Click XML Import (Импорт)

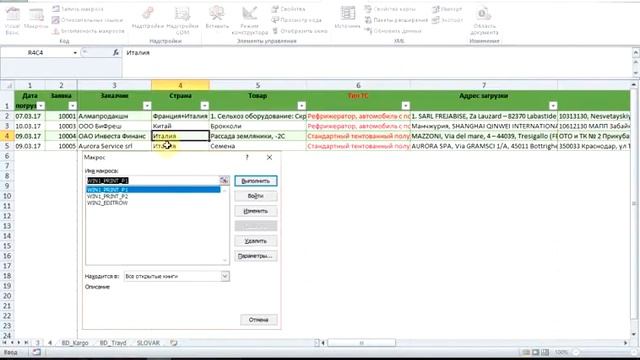(447, 9)
